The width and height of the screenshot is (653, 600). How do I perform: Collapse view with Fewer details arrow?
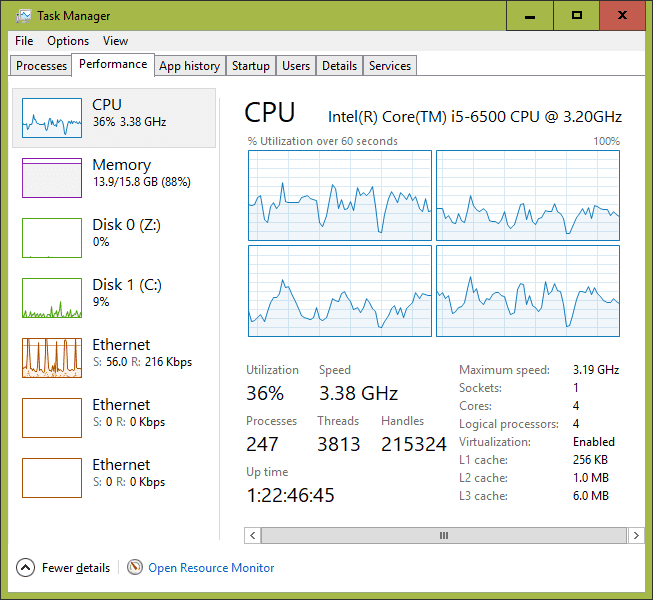pos(26,567)
